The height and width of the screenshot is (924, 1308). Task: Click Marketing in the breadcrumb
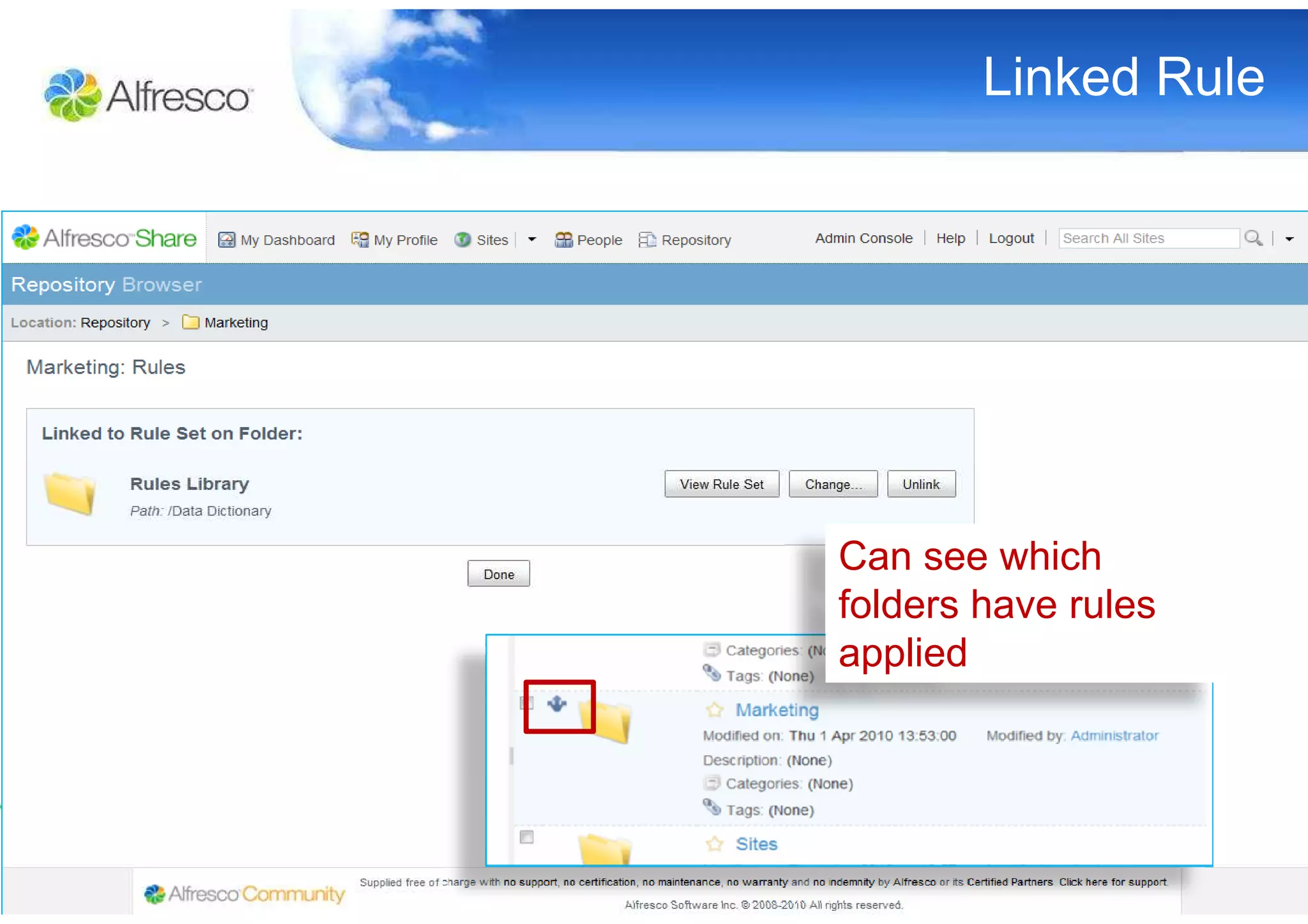(236, 322)
